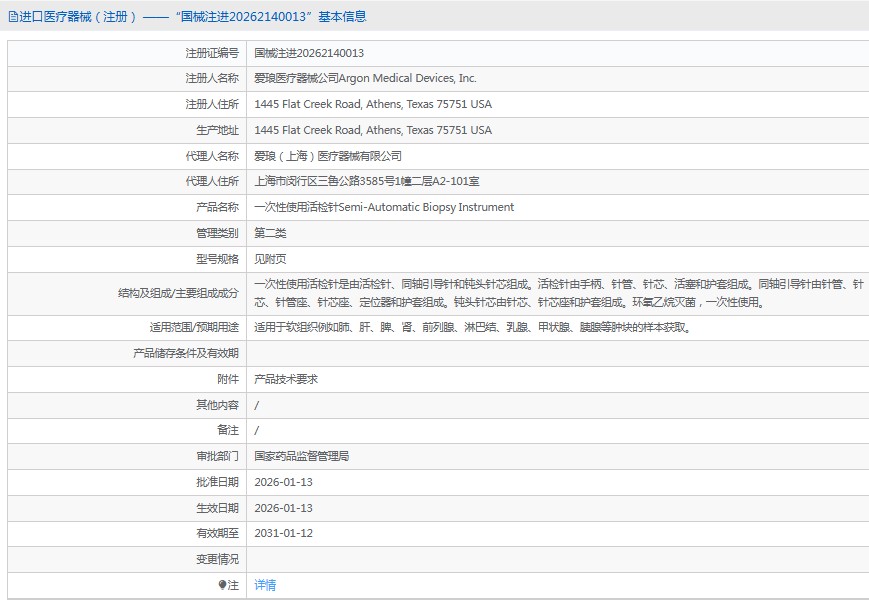This screenshot has height=607, width=869.
Task: Click the 注册人名称 row label
Action: [x=212, y=78]
